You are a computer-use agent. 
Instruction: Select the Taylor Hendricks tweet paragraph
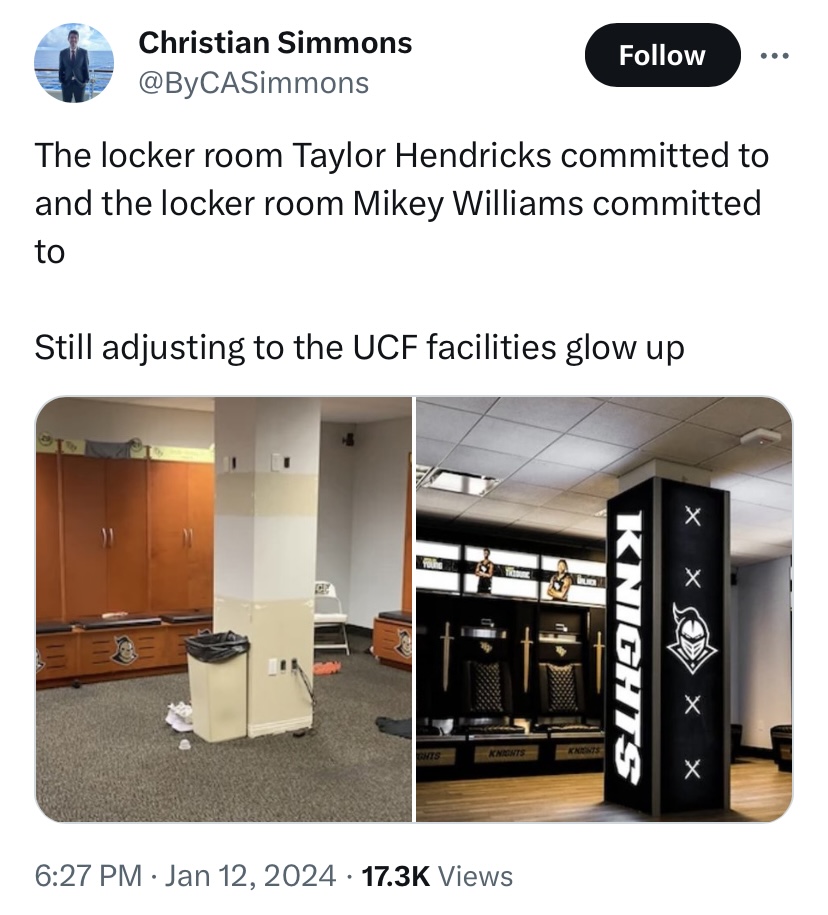(401, 203)
